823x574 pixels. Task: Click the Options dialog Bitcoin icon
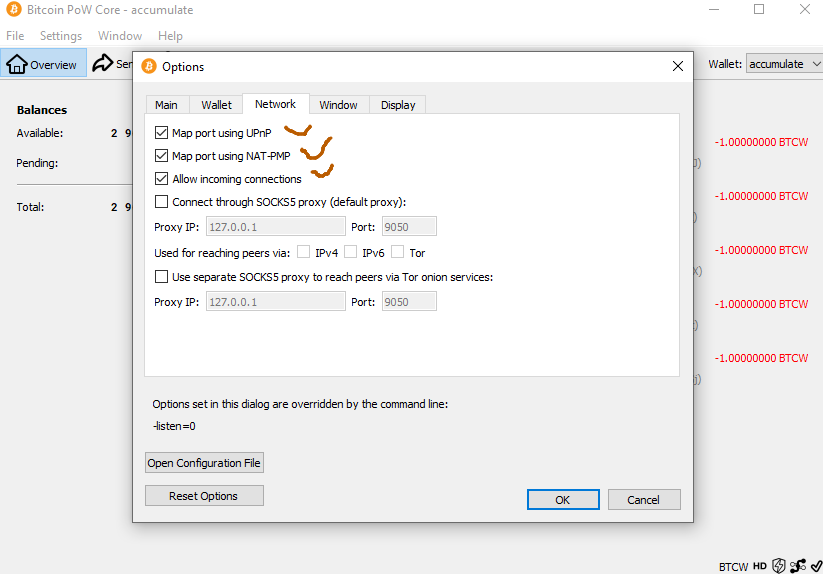(149, 66)
